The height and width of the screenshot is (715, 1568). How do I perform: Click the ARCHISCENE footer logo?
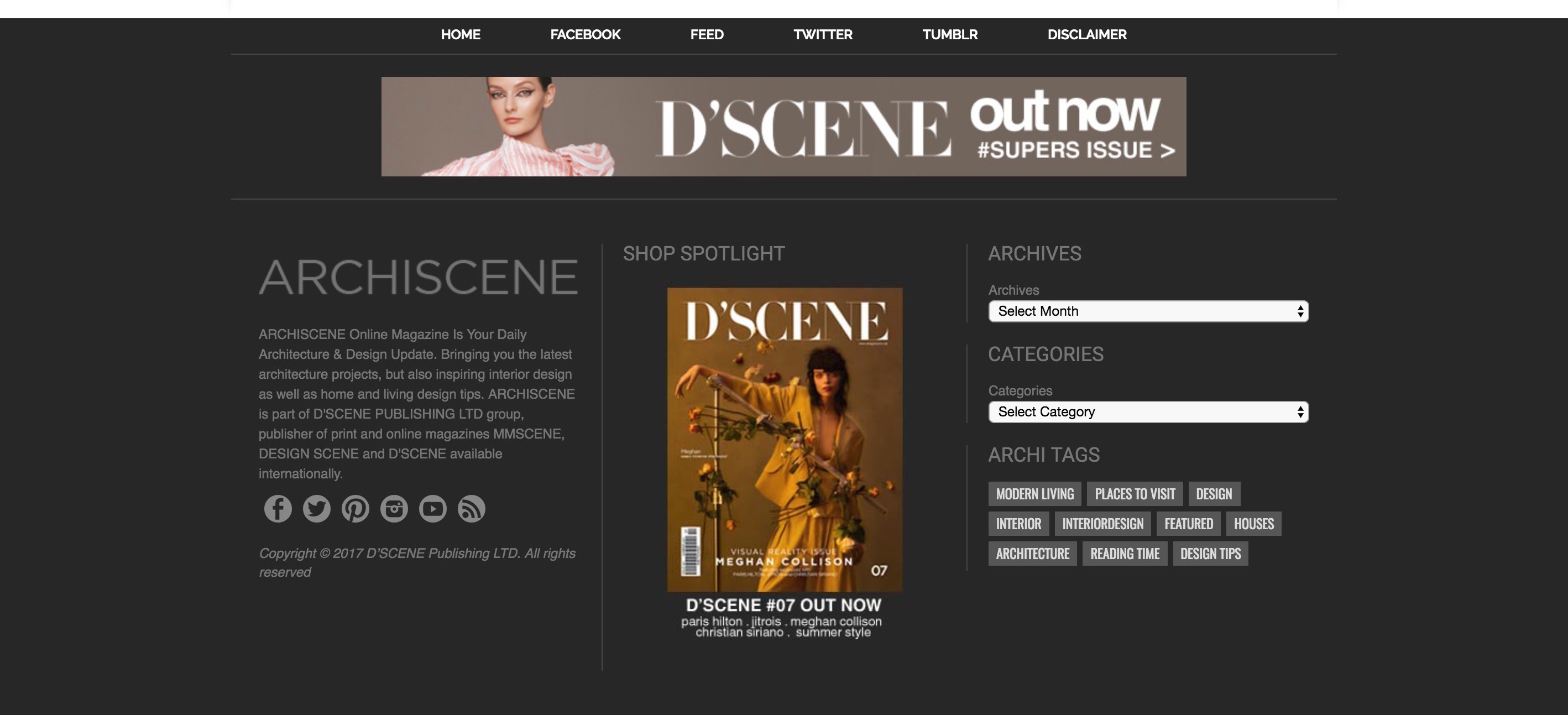[x=418, y=277]
